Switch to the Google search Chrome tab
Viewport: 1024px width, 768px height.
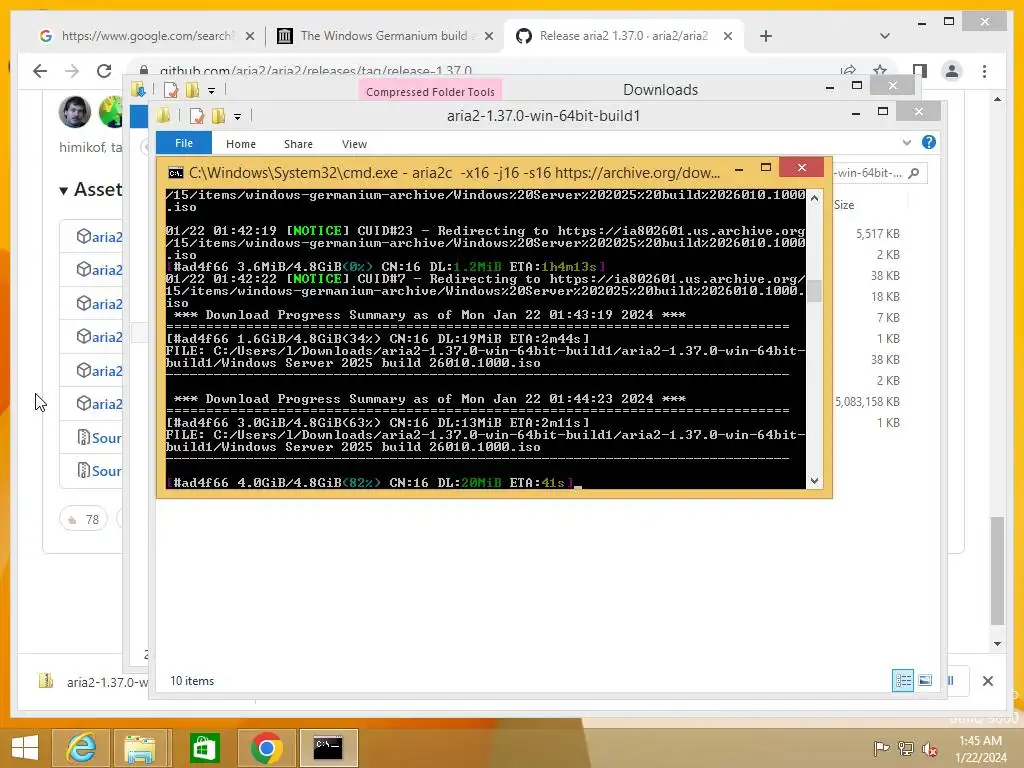coord(146,35)
